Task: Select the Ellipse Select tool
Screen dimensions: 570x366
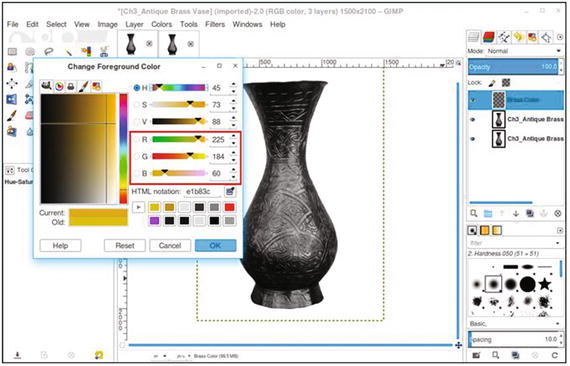Action: [30, 52]
